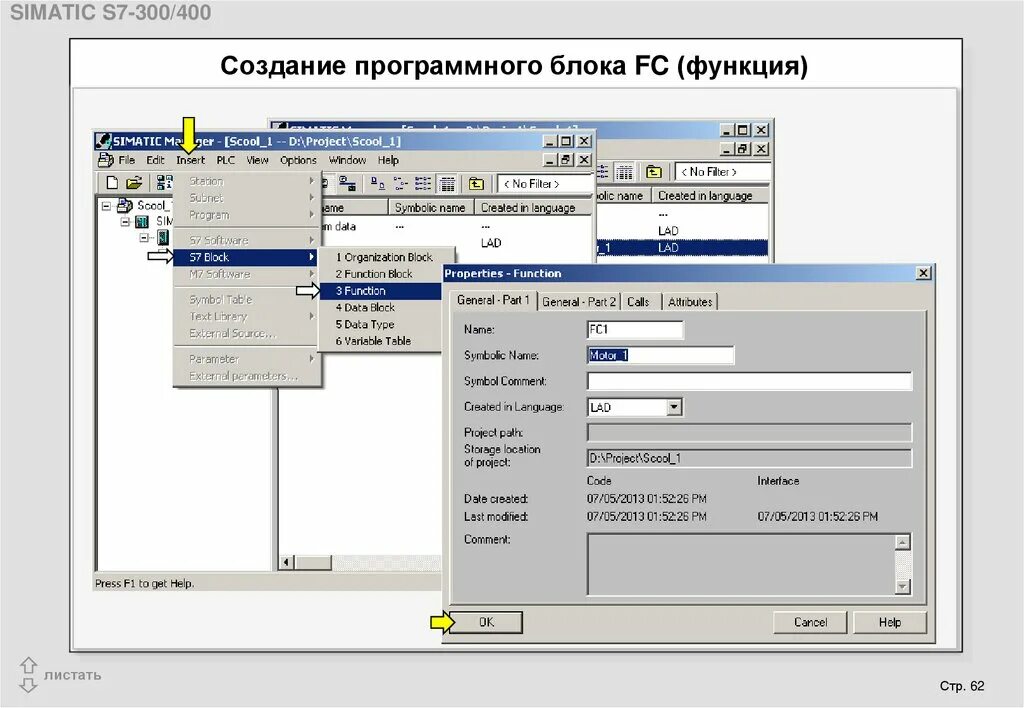The image size is (1024, 708).
Task: Click horizontal scrollbar left arrow
Action: (287, 562)
